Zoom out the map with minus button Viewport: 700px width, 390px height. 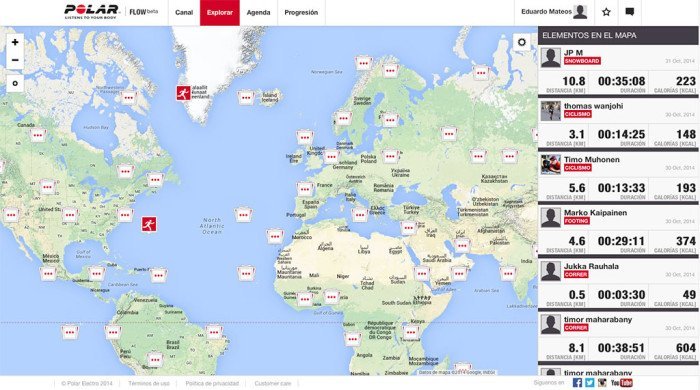point(15,60)
